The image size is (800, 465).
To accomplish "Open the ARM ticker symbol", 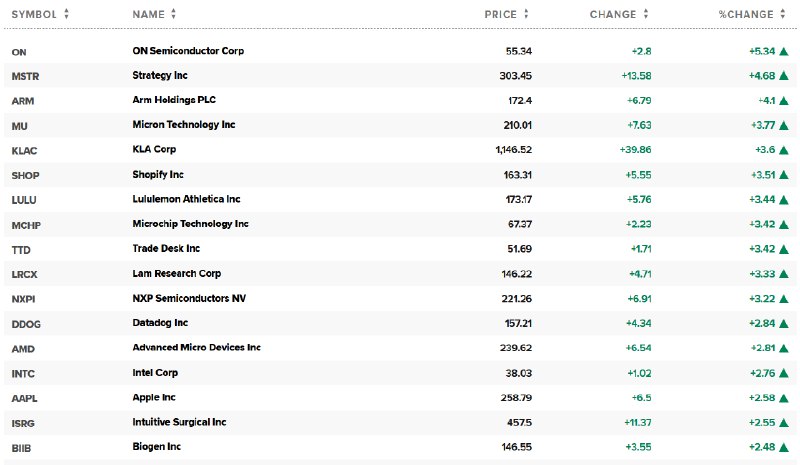I will pyautogui.click(x=22, y=101).
